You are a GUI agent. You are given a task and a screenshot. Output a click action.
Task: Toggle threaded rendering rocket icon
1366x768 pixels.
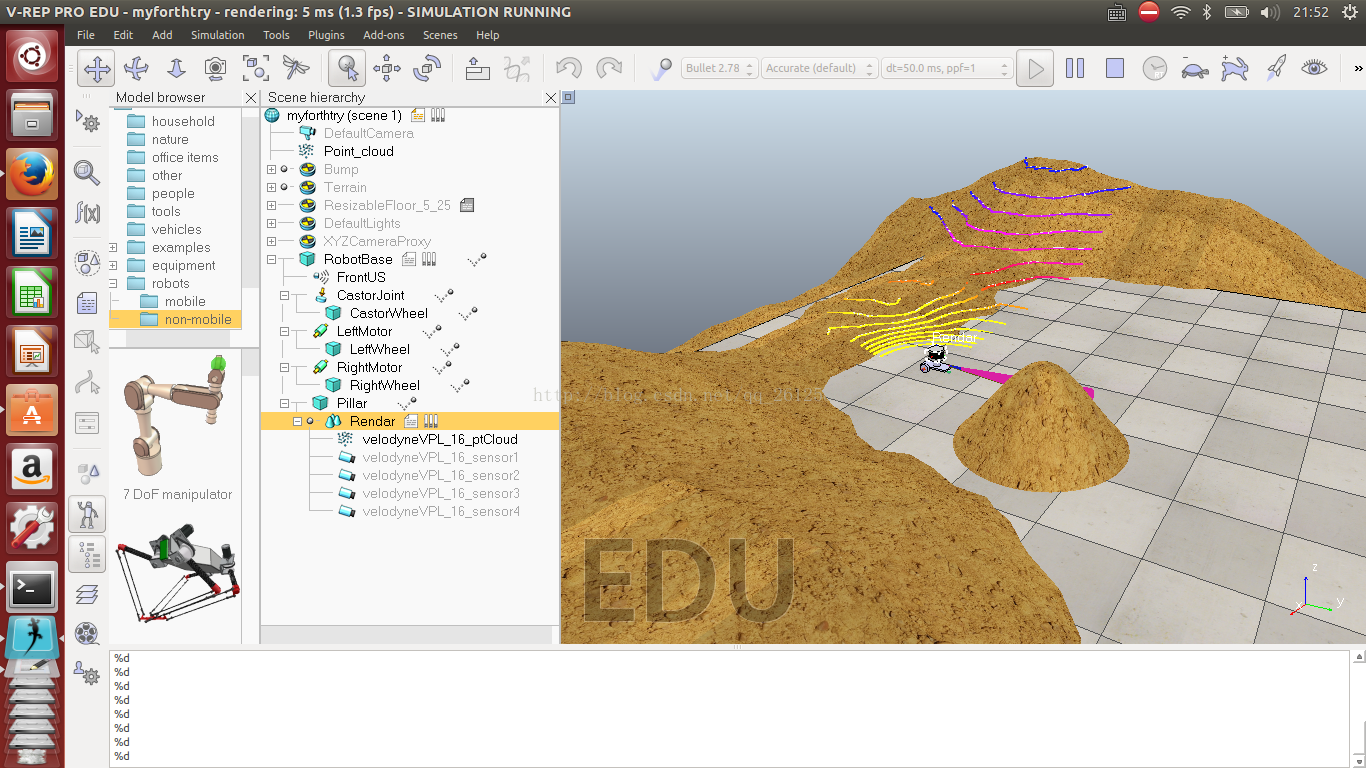(x=1275, y=68)
